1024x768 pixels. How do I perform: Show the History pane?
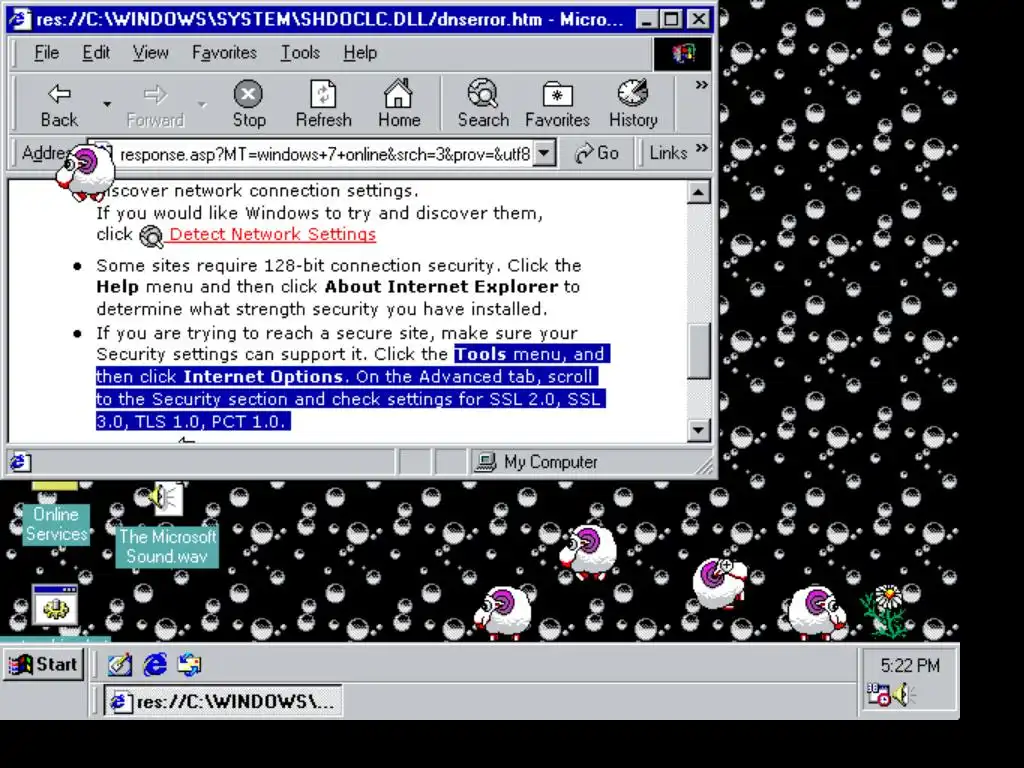[x=633, y=104]
